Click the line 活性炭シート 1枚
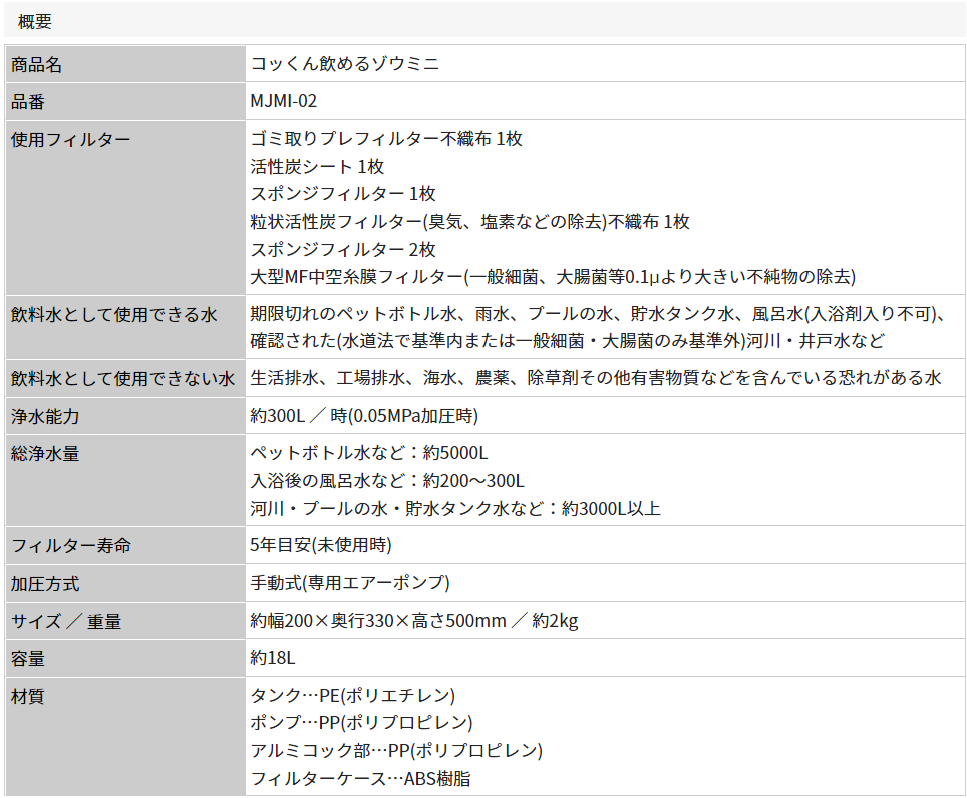 pos(317,167)
